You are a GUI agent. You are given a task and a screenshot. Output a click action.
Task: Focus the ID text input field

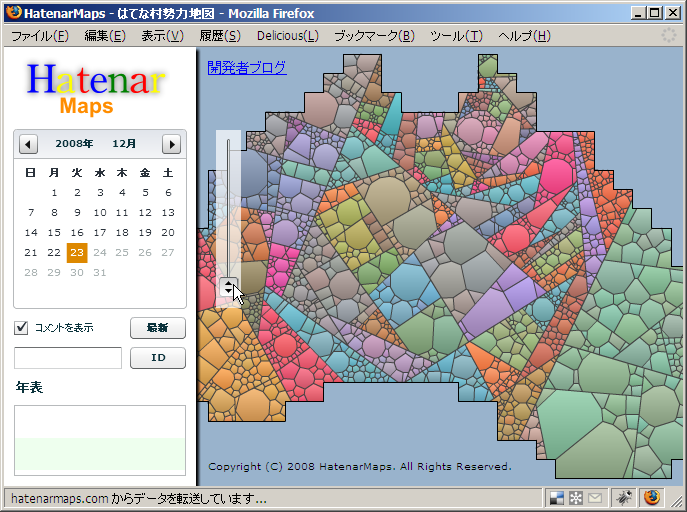click(x=68, y=358)
